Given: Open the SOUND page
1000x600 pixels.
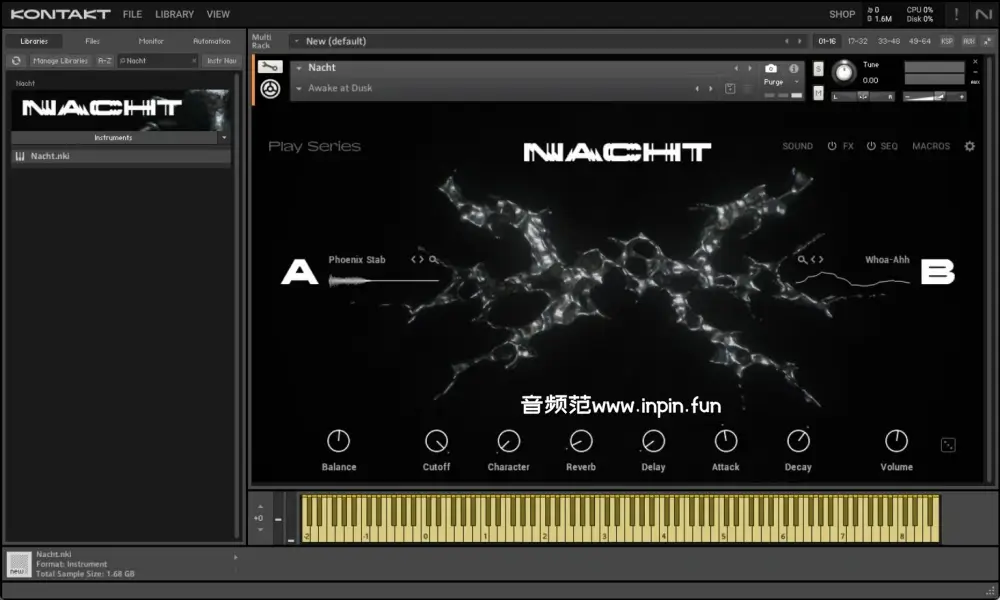Looking at the screenshot, I should click(x=797, y=146).
